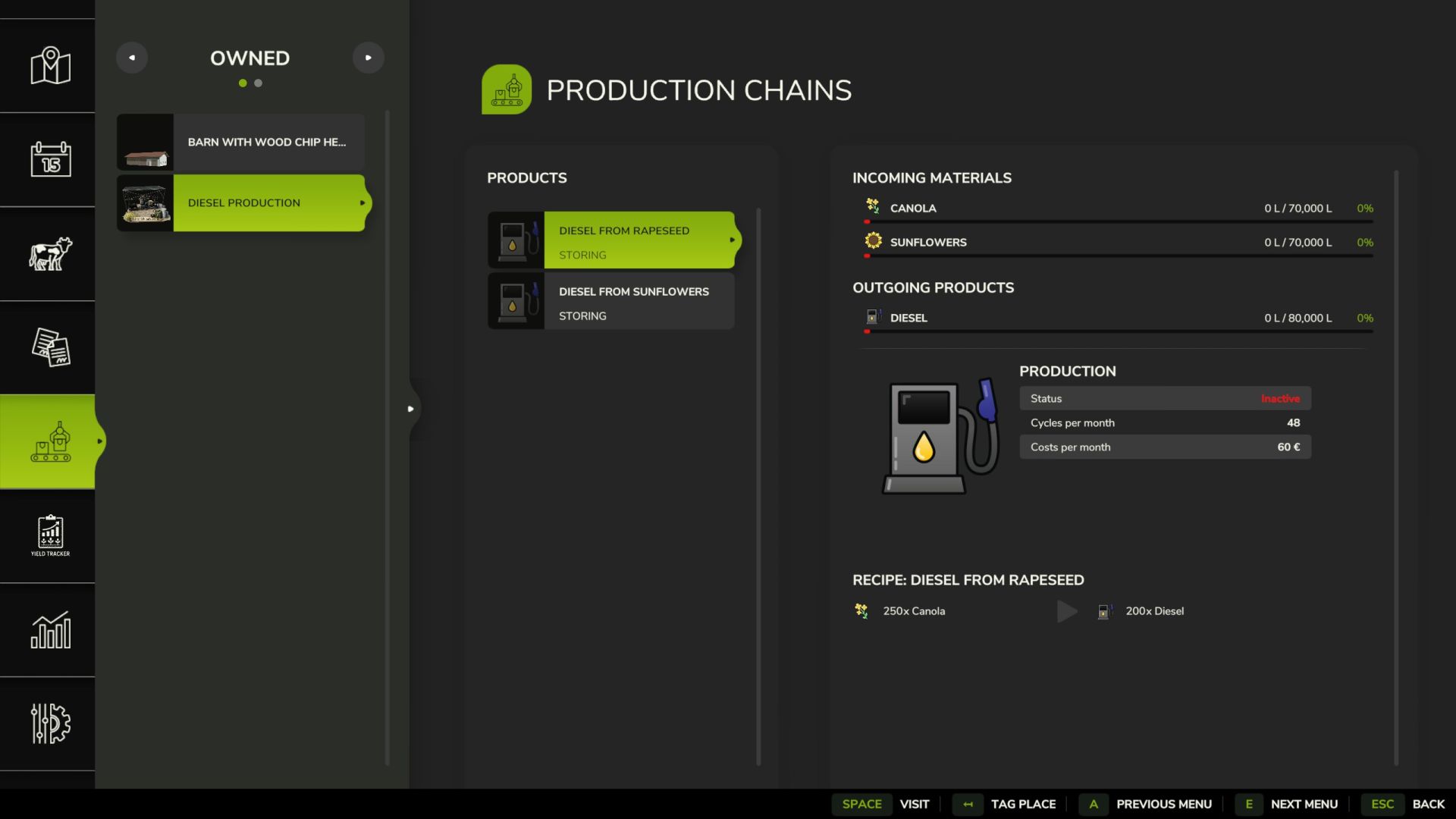Collapse the side panel arrow handle
Screen dimensions: 1456x819
tap(410, 409)
